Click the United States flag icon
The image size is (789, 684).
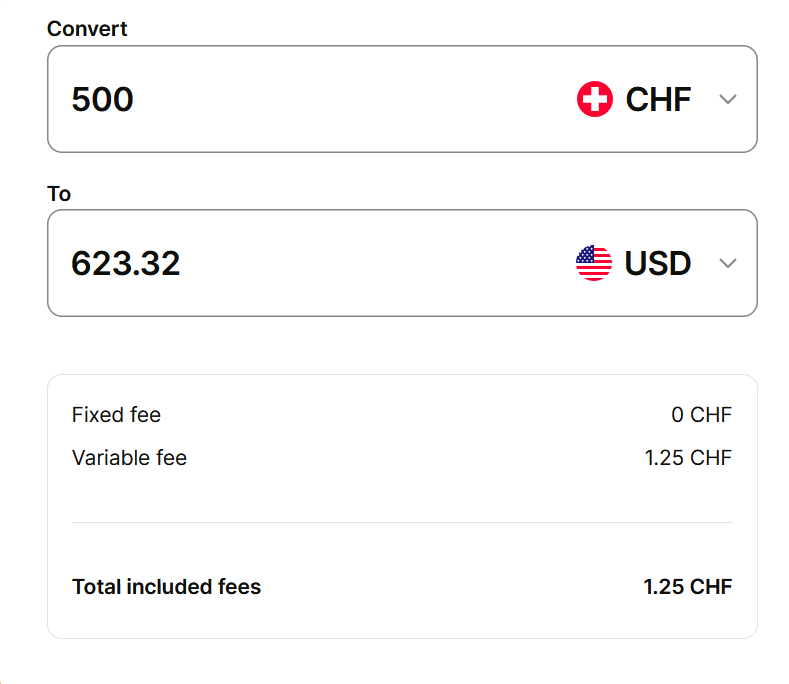tap(594, 263)
